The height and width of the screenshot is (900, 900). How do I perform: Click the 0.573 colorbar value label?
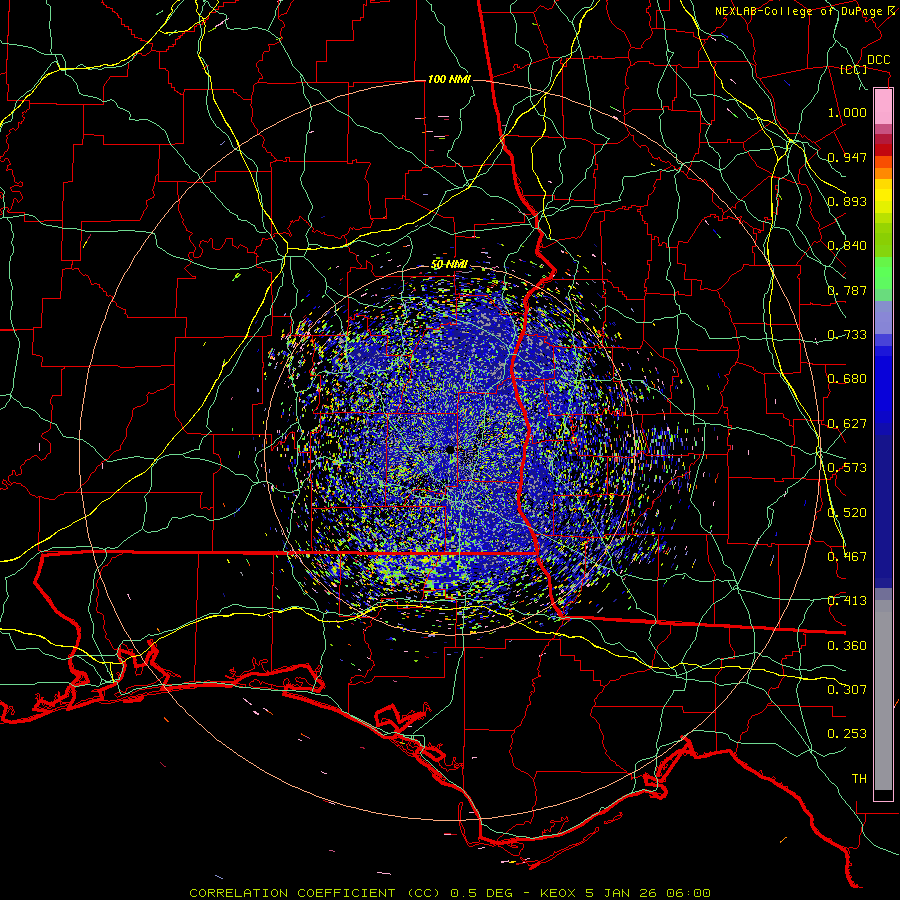(x=847, y=468)
